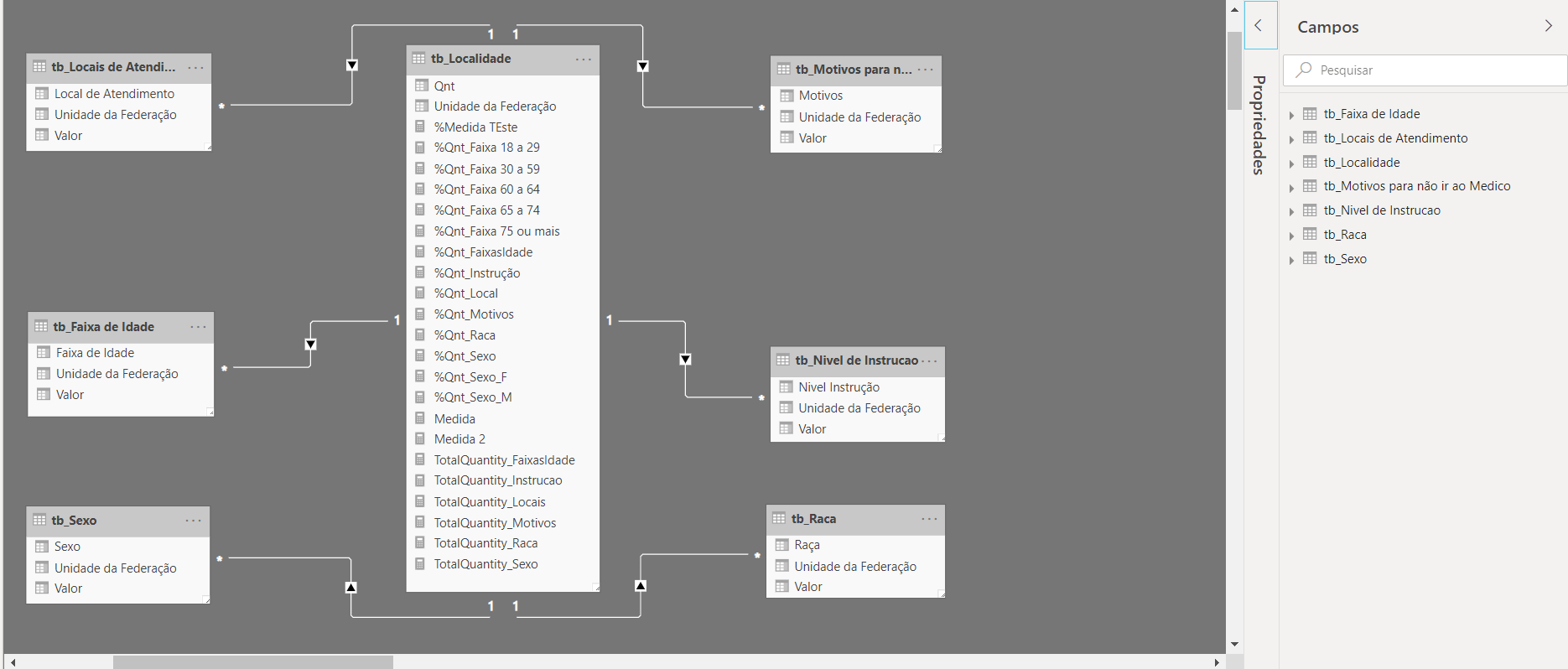
Task: Expand Propriedades pane with left chevron
Action: [1259, 26]
